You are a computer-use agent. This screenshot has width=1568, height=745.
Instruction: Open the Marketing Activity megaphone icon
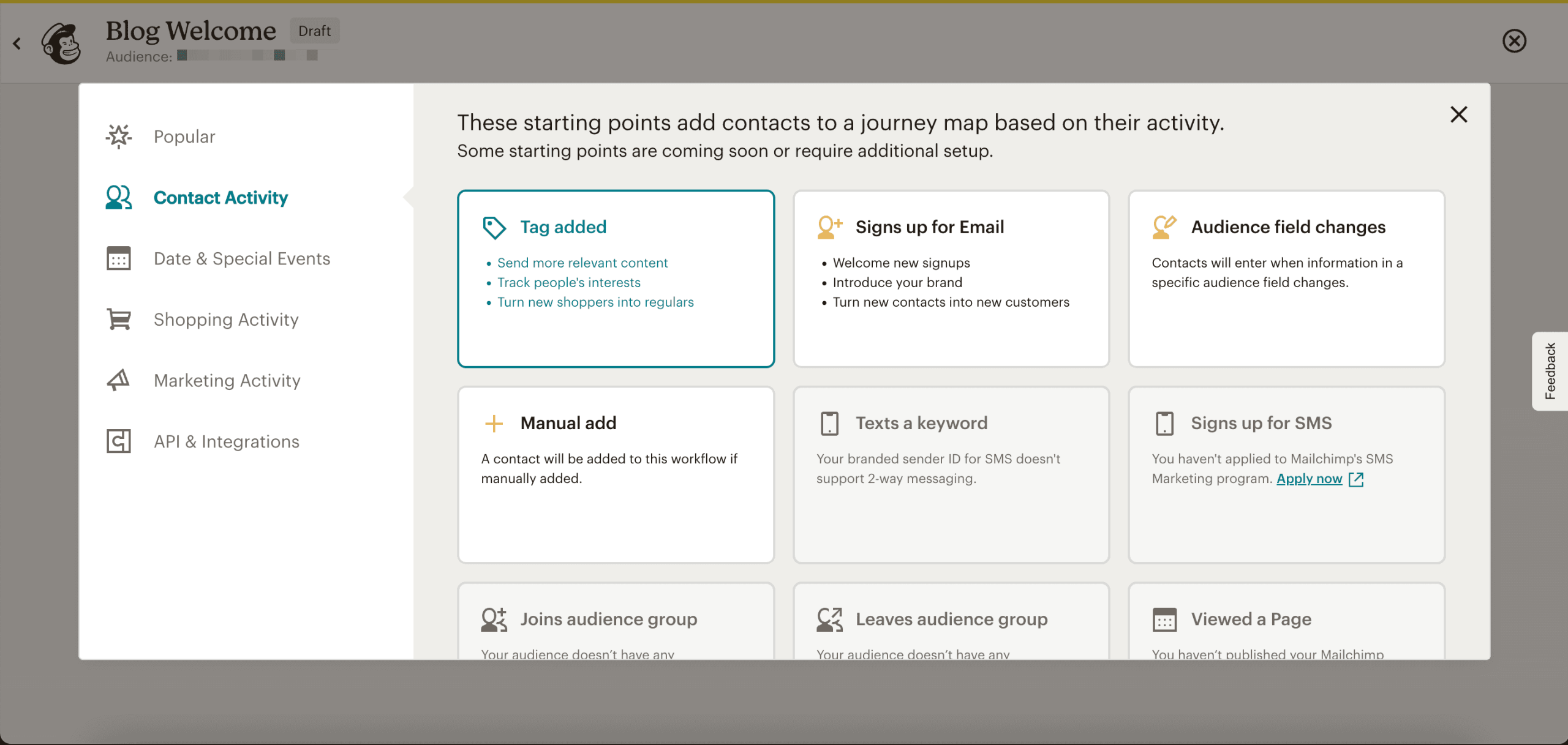(119, 380)
